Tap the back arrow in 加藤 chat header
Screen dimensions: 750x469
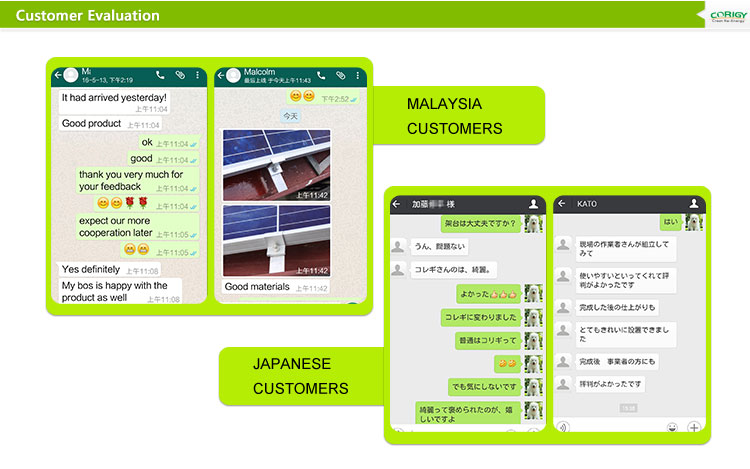coord(397,204)
